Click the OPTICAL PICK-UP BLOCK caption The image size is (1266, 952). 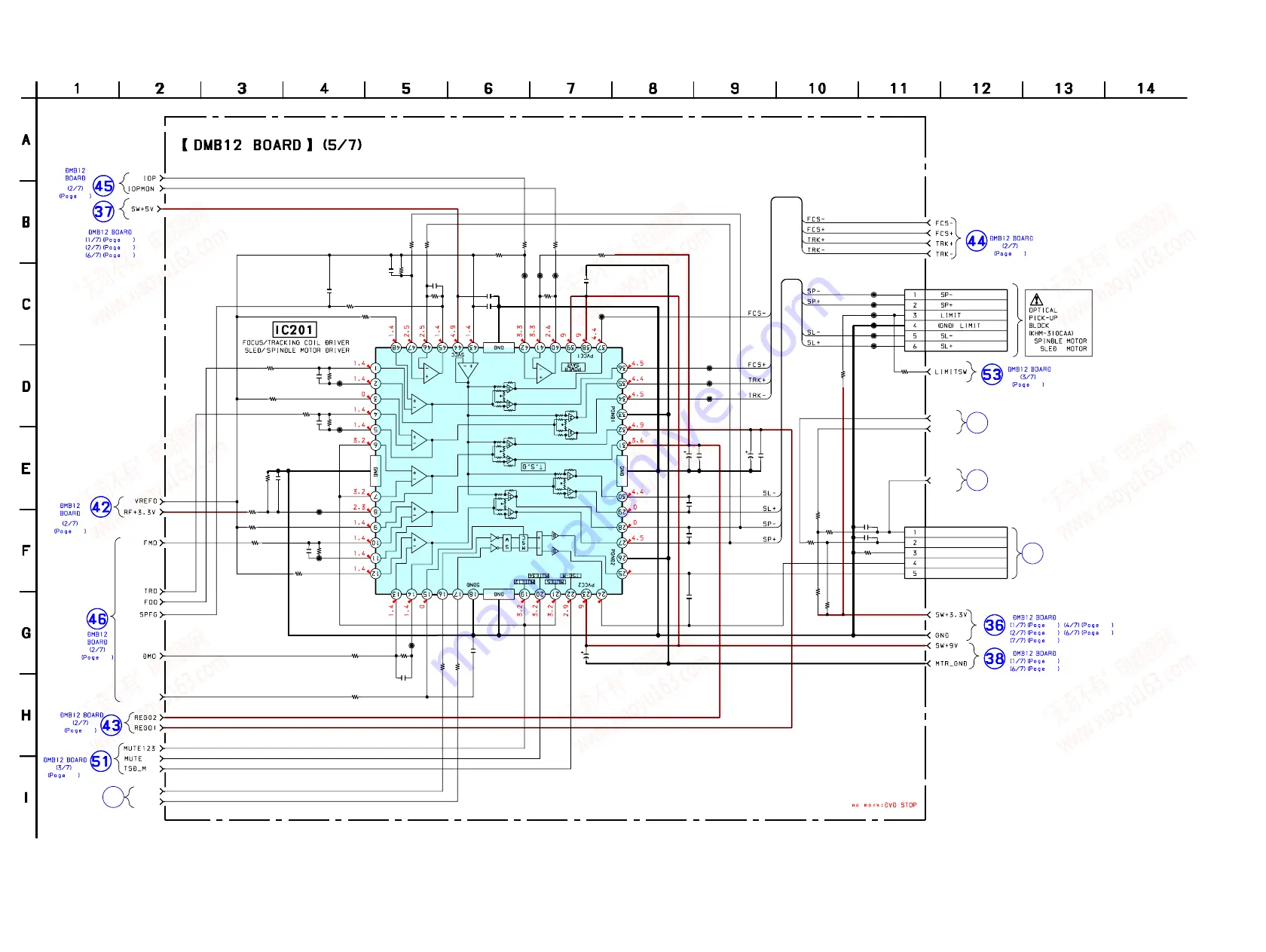click(x=1044, y=318)
